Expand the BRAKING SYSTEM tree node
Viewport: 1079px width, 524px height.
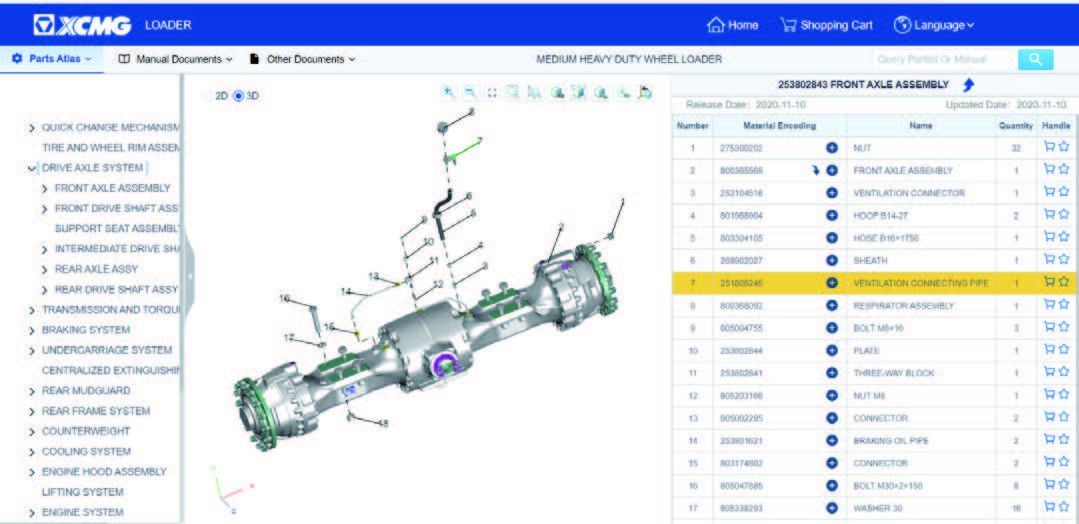(32, 330)
